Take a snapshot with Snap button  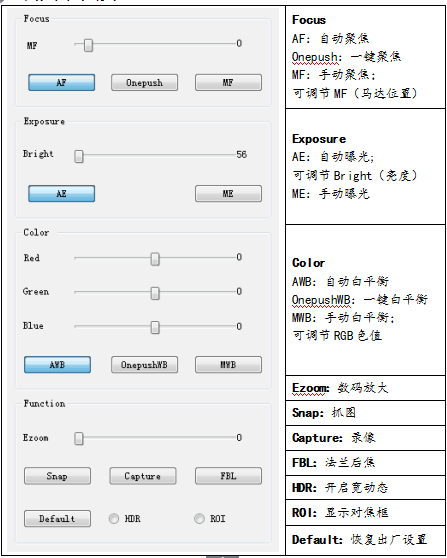tap(57, 476)
